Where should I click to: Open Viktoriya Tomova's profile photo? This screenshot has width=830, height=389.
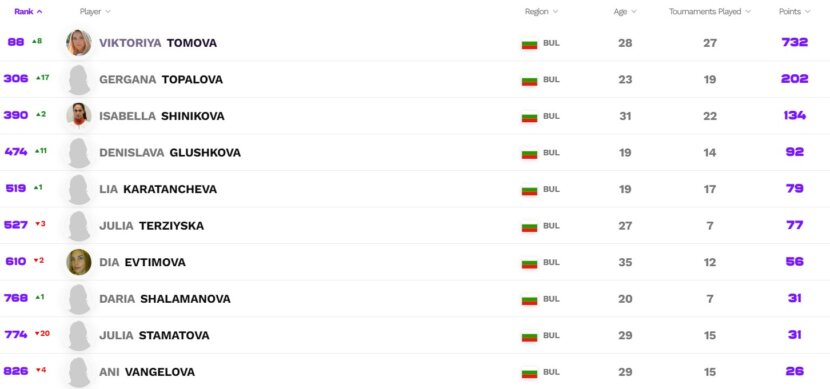click(x=79, y=43)
